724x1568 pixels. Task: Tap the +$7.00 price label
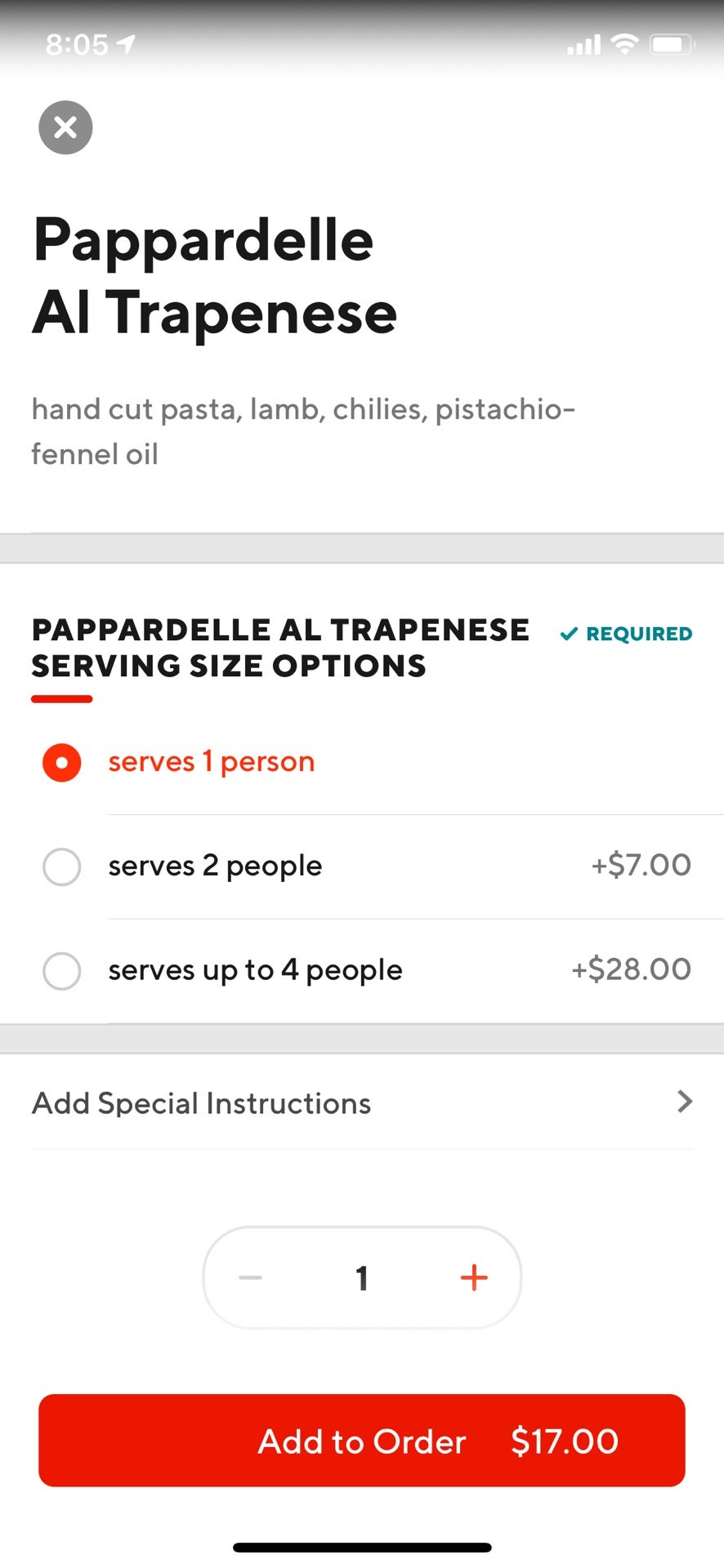(641, 865)
